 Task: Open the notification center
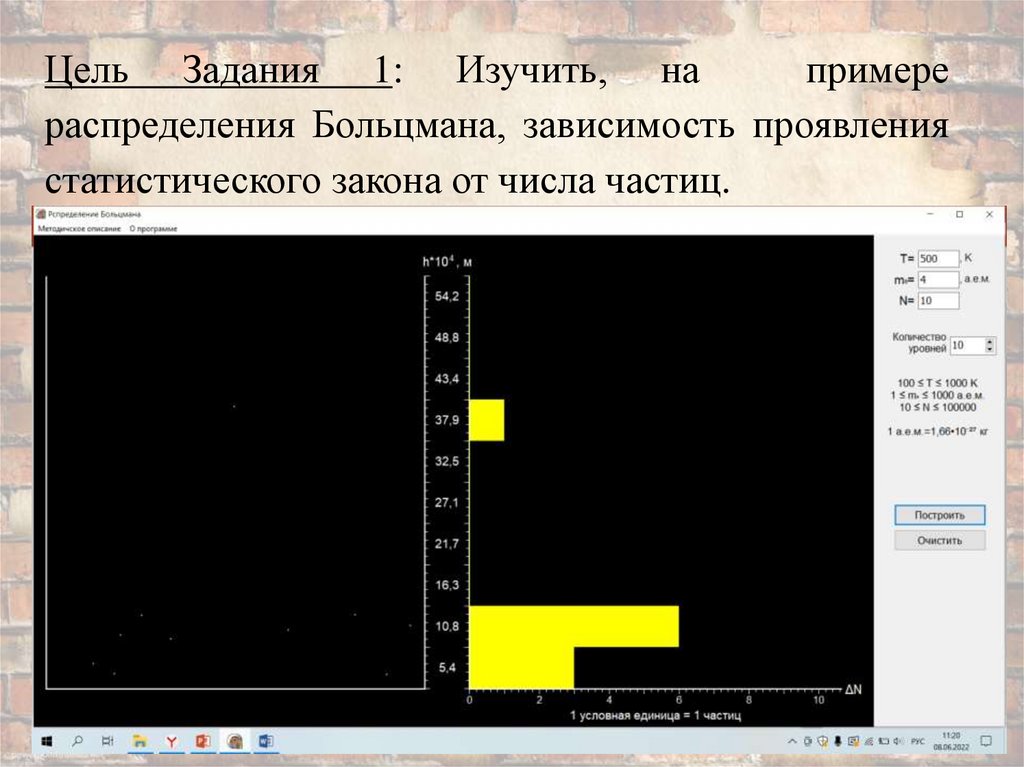[x=986, y=741]
